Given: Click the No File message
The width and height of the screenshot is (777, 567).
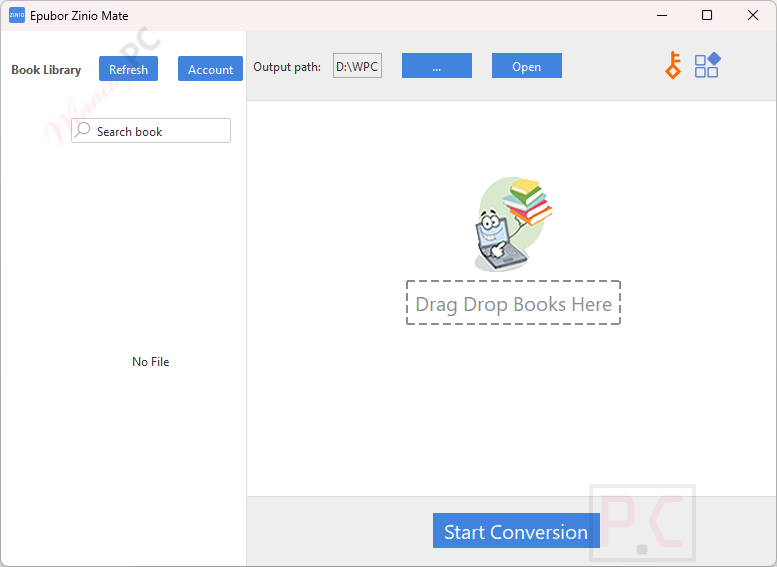Looking at the screenshot, I should pyautogui.click(x=151, y=362).
